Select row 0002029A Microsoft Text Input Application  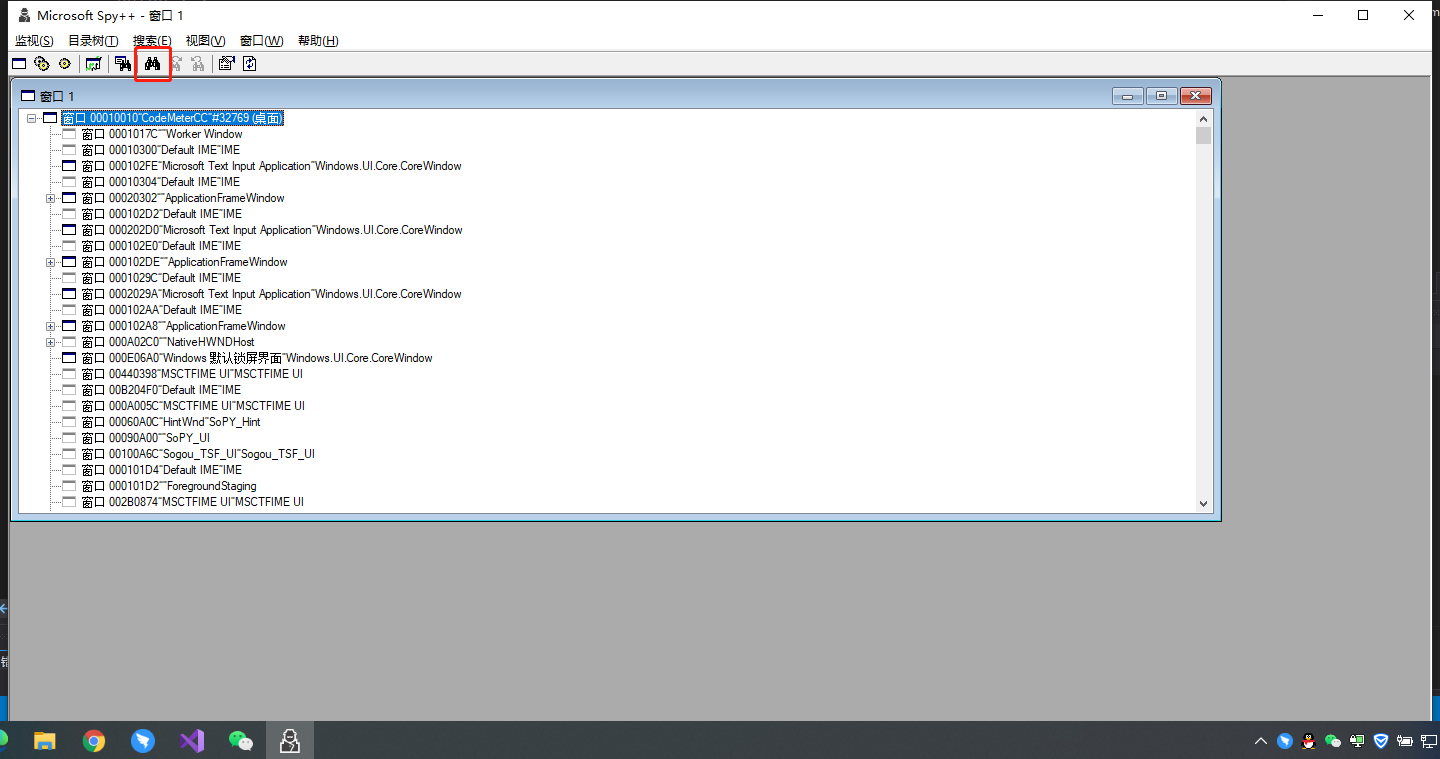point(271,294)
